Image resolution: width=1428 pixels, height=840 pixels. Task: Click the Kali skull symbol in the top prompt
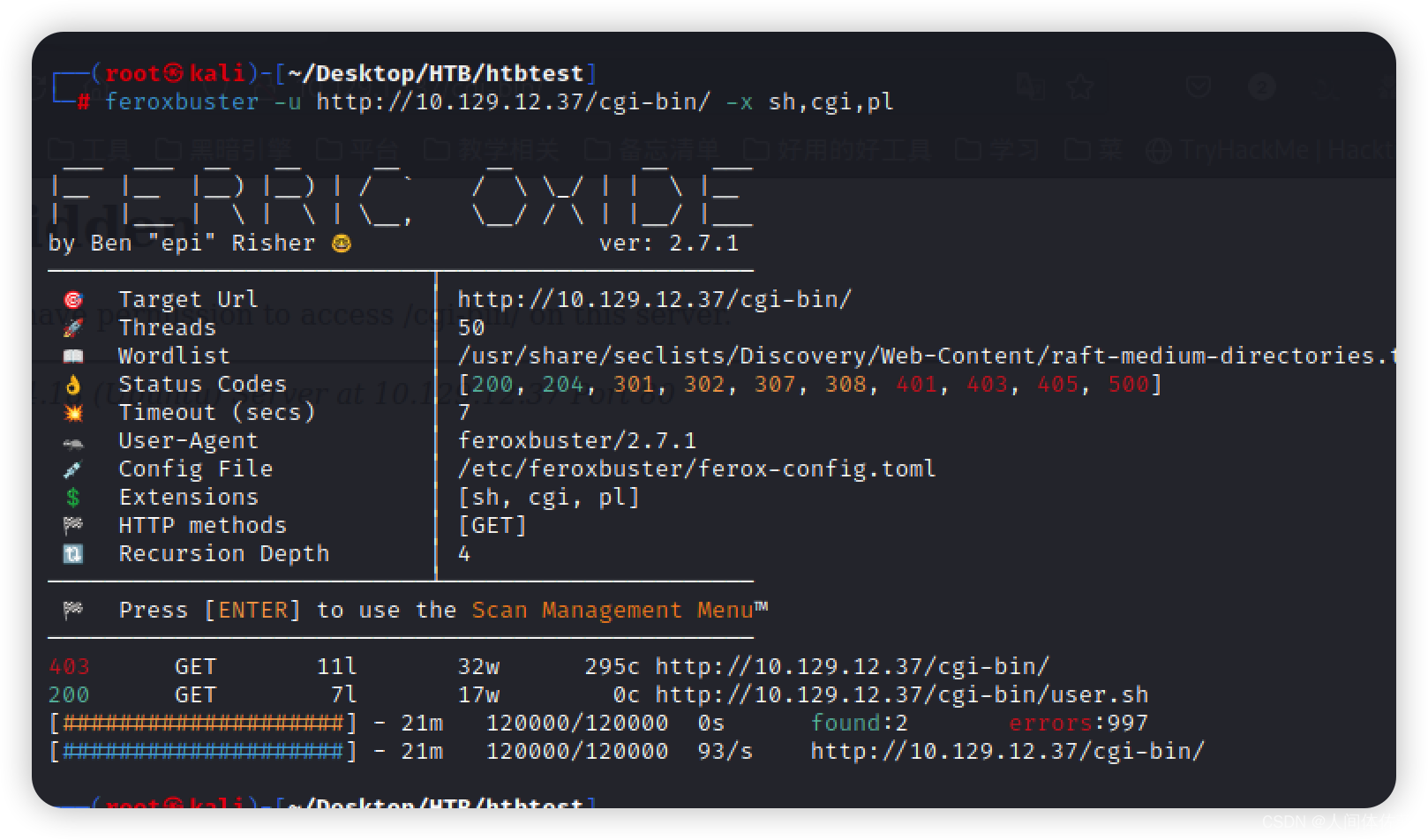[174, 73]
